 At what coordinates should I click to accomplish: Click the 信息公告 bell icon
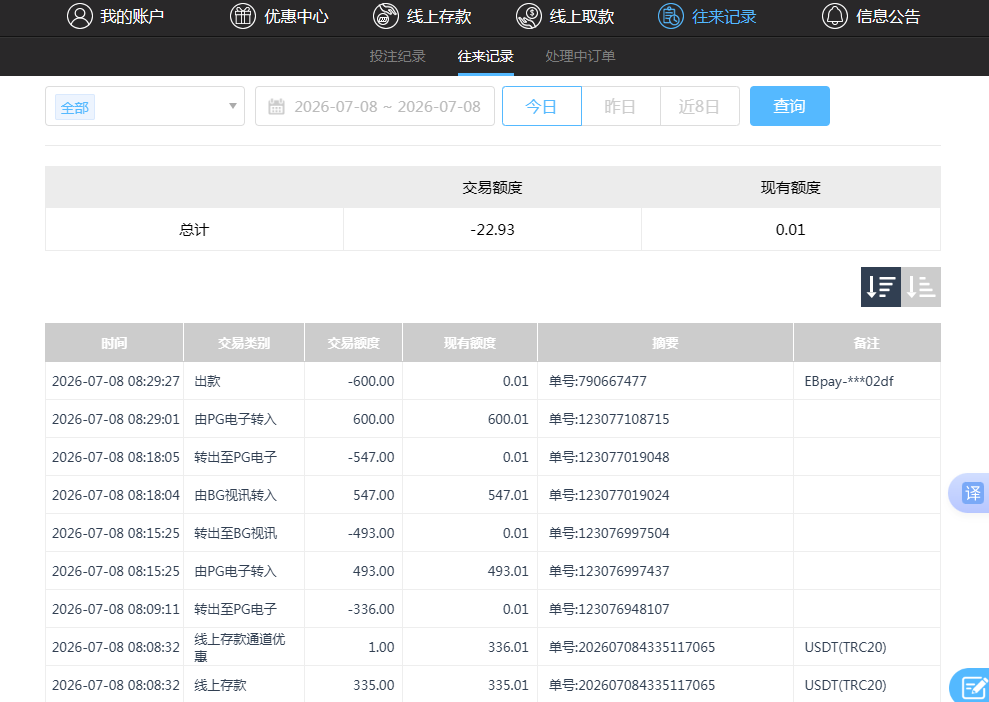[834, 16]
